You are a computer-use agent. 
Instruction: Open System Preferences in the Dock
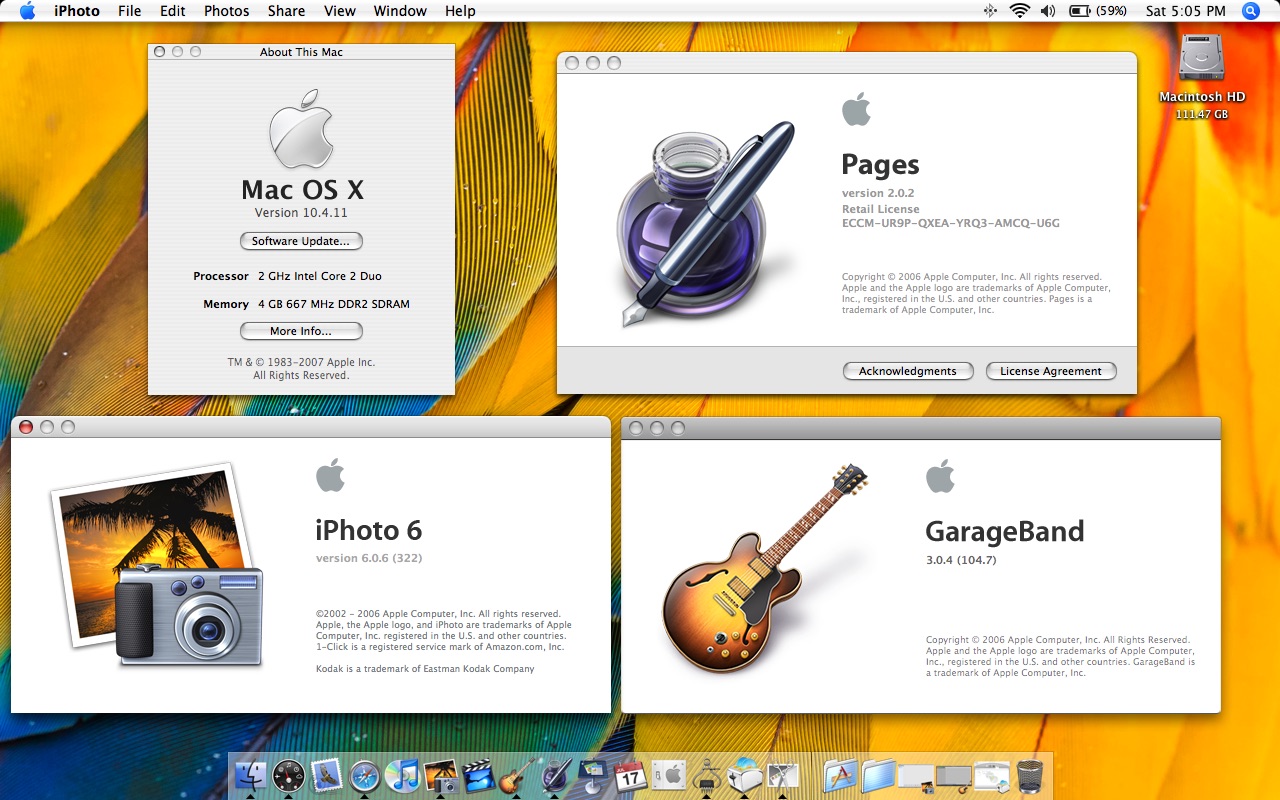[667, 775]
